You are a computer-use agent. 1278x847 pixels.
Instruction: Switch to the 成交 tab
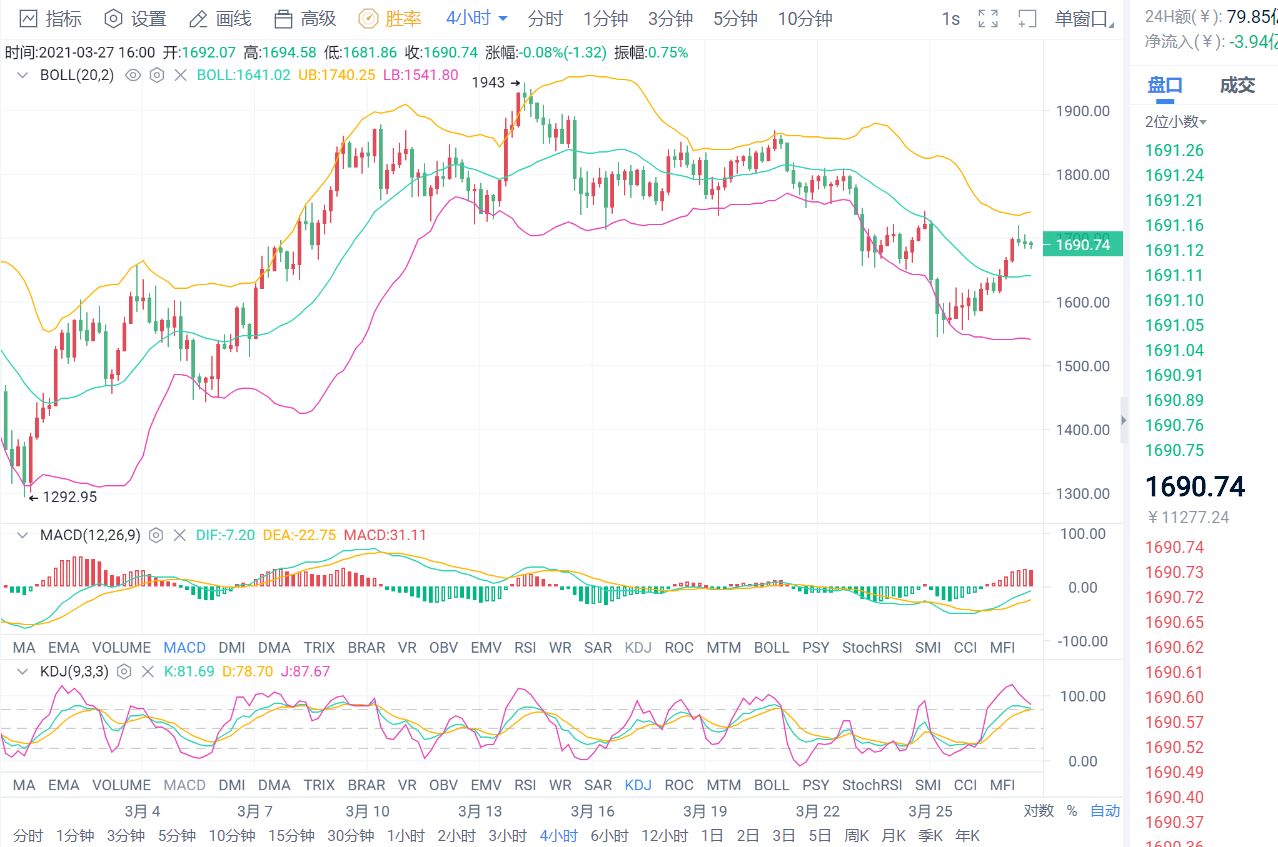coord(1238,85)
